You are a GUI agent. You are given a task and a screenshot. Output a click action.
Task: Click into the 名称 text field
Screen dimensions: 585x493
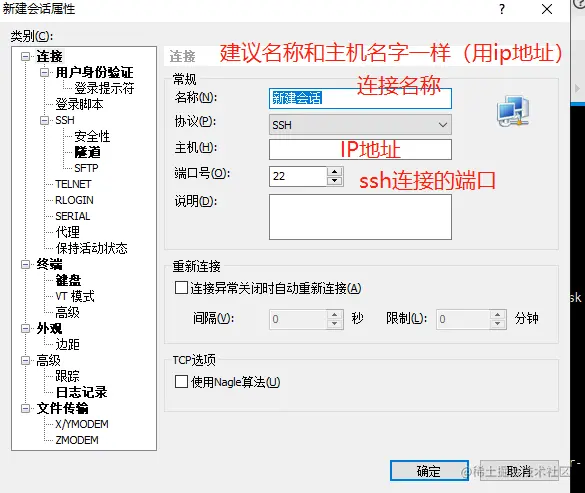coord(360,99)
